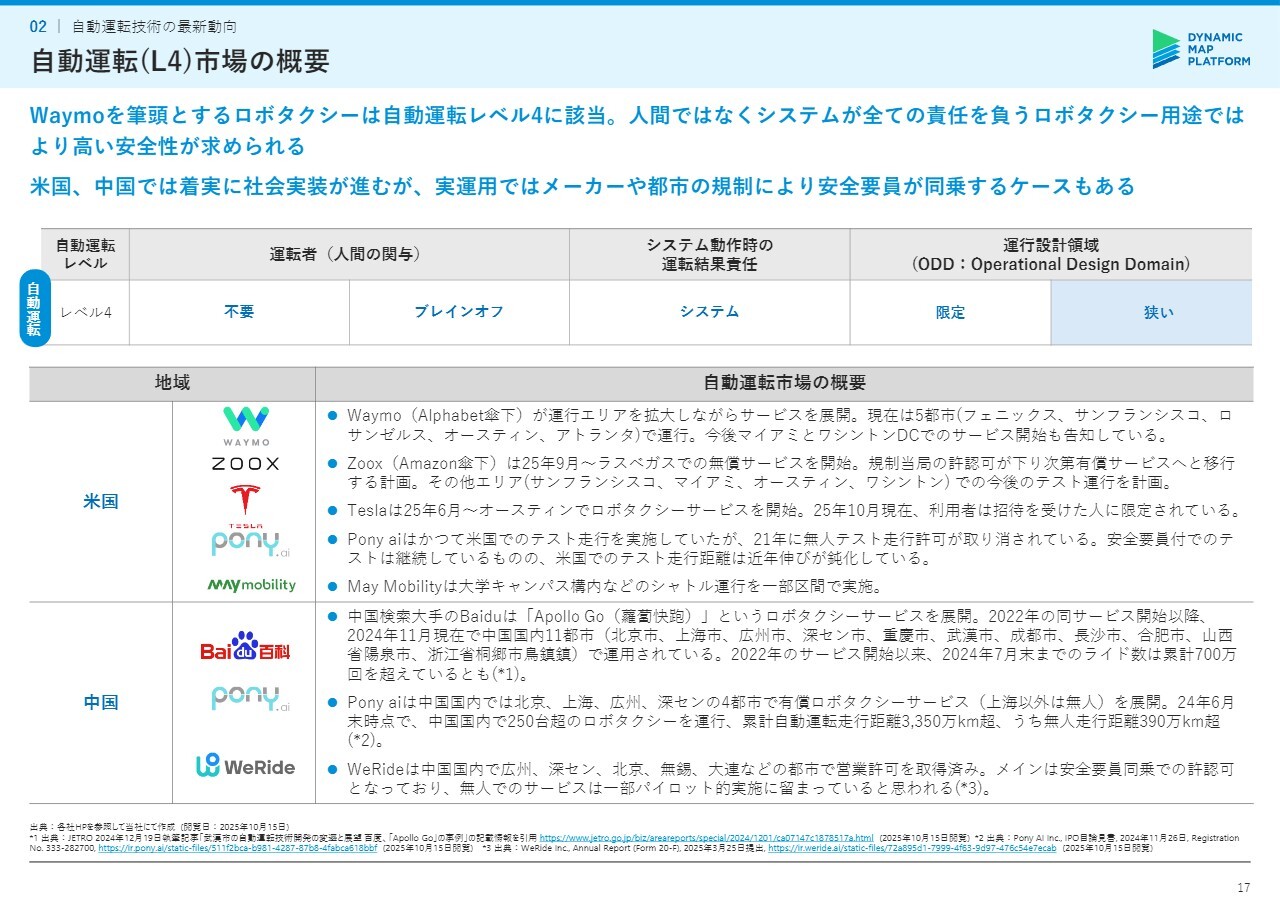
Task: Click the Pony.ai logo in the 米国 row
Action: (x=250, y=544)
